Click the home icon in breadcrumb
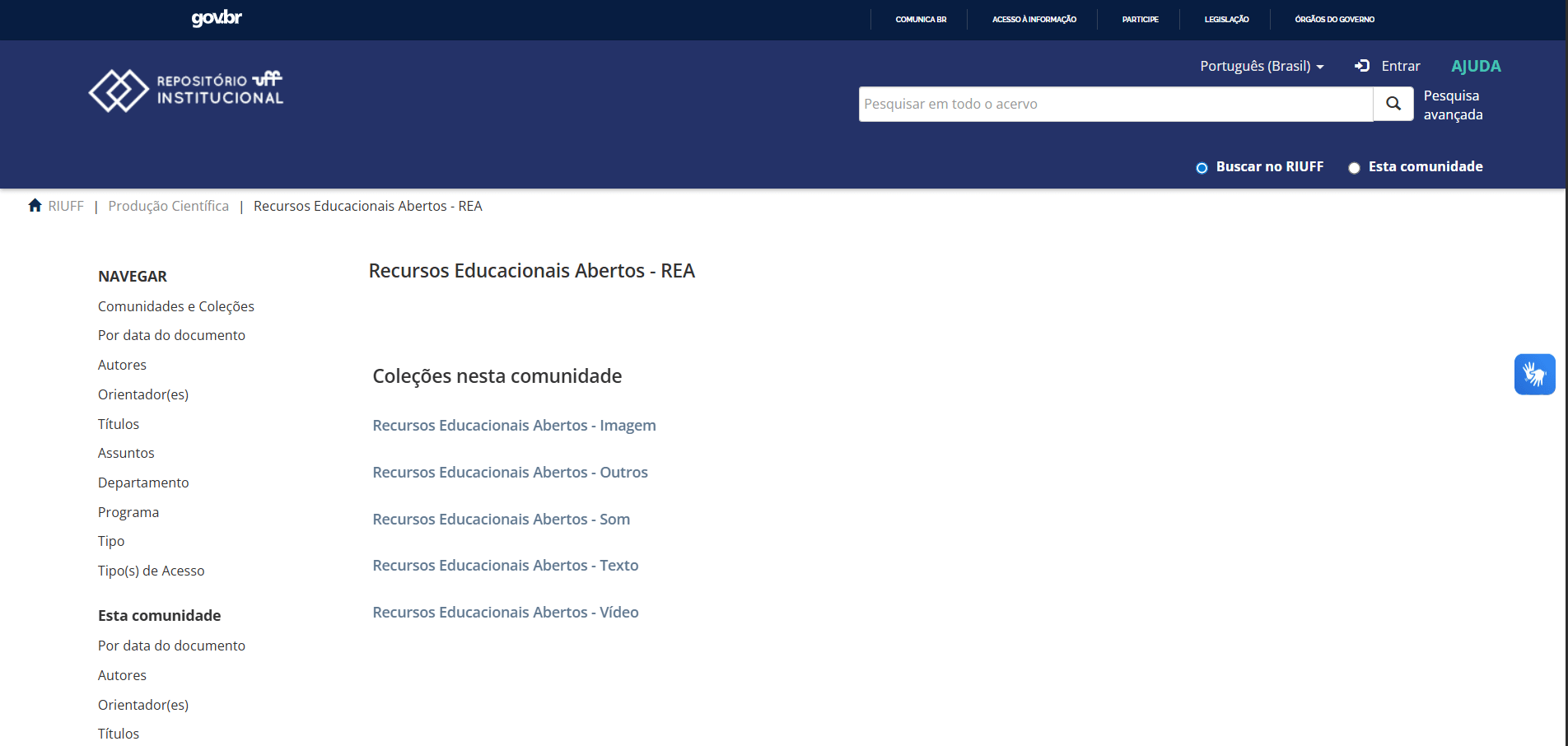1568x746 pixels. (35, 206)
